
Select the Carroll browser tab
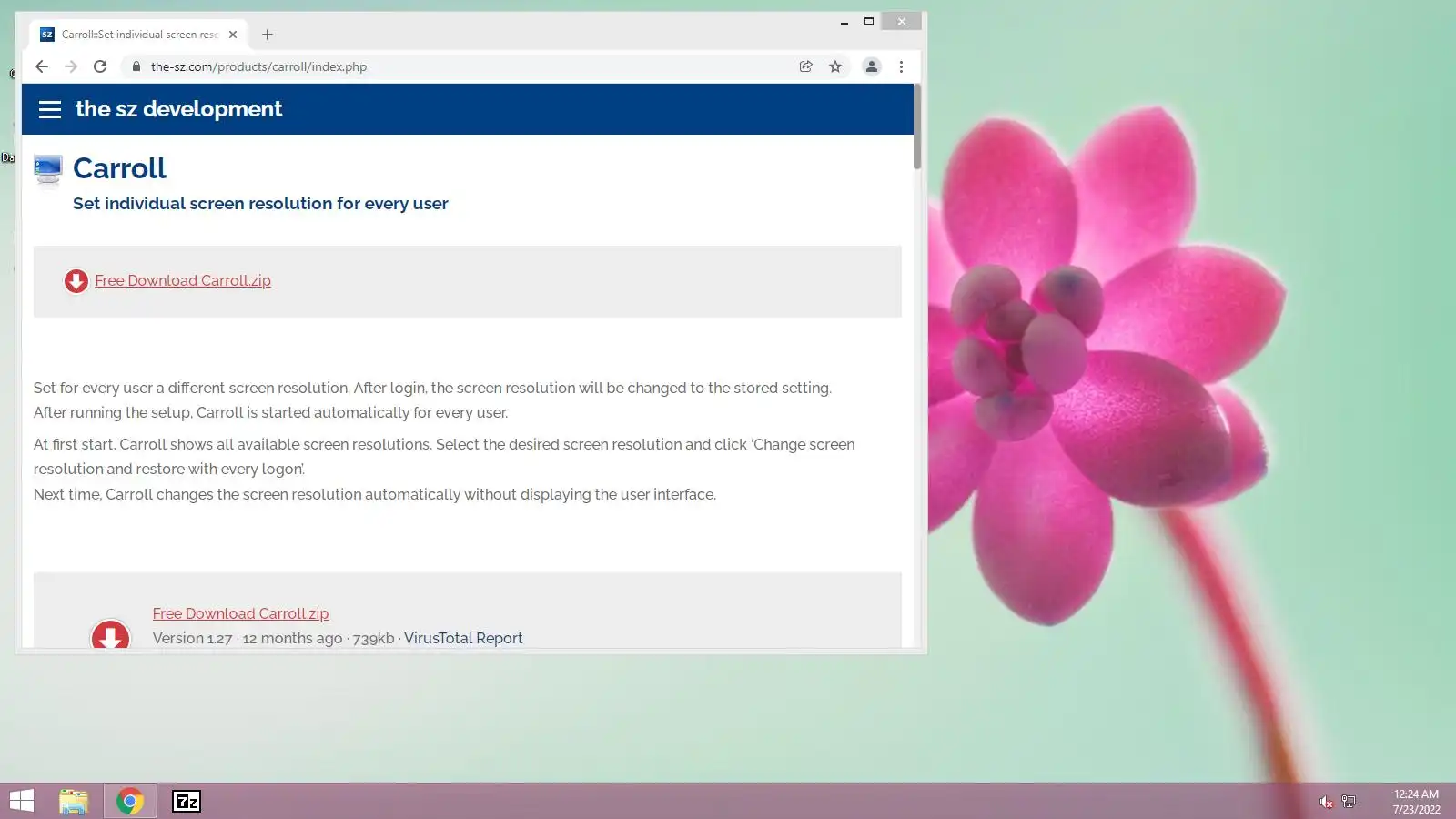138,35
